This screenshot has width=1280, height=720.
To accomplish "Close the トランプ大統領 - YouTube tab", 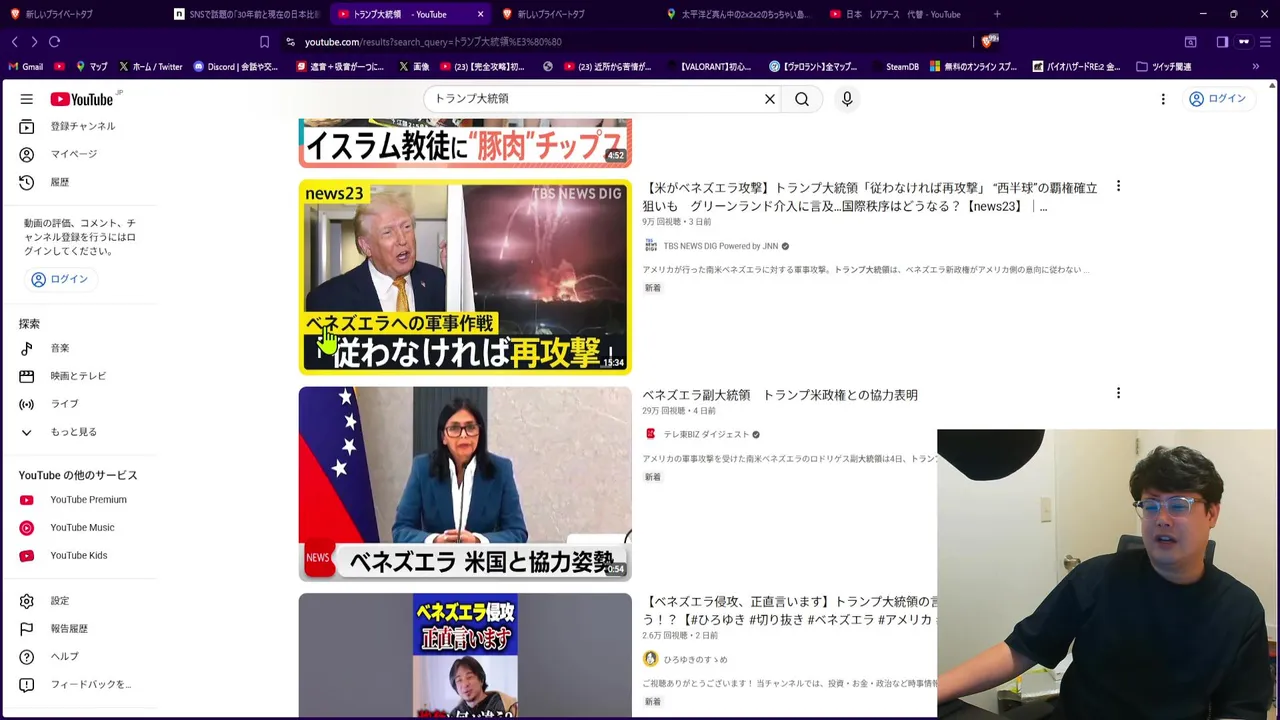I will click(x=481, y=14).
